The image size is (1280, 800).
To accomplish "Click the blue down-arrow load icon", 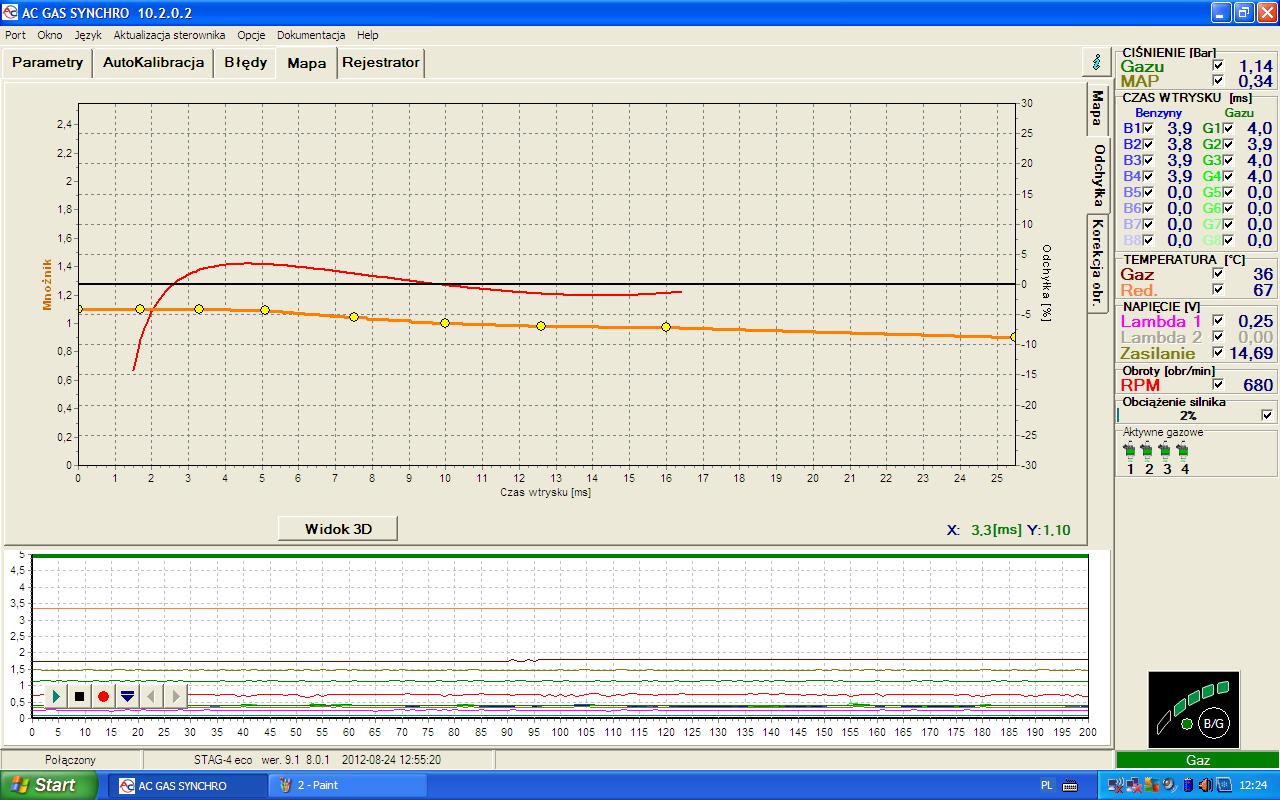I will click(127, 696).
